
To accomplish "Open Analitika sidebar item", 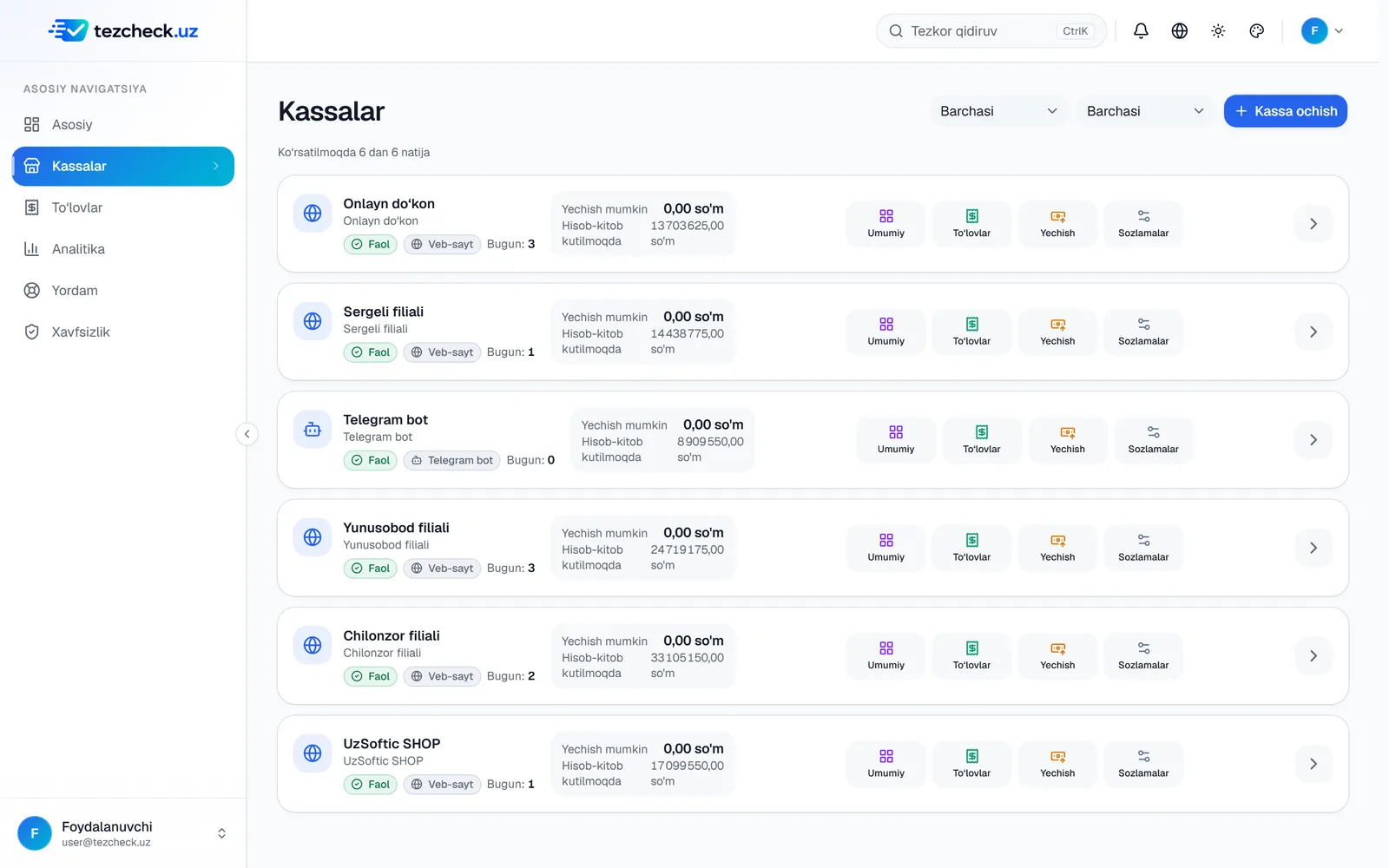I will (x=123, y=249).
